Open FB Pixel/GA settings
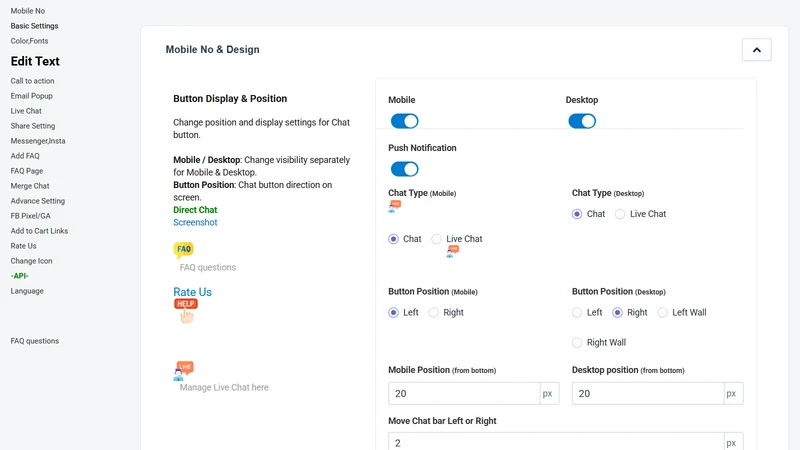The height and width of the screenshot is (450, 800). (x=31, y=216)
